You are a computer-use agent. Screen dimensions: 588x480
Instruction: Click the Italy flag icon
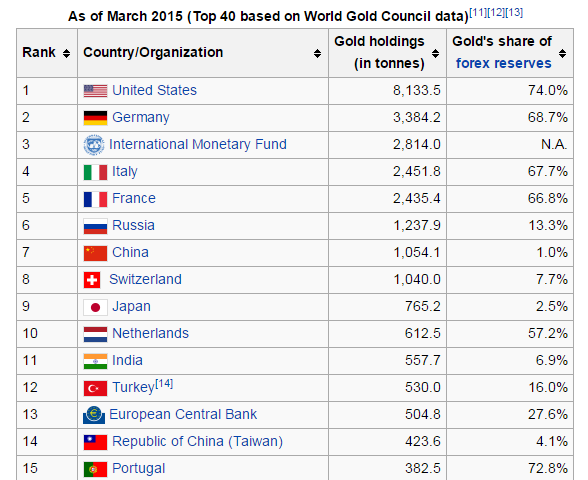[x=95, y=172]
